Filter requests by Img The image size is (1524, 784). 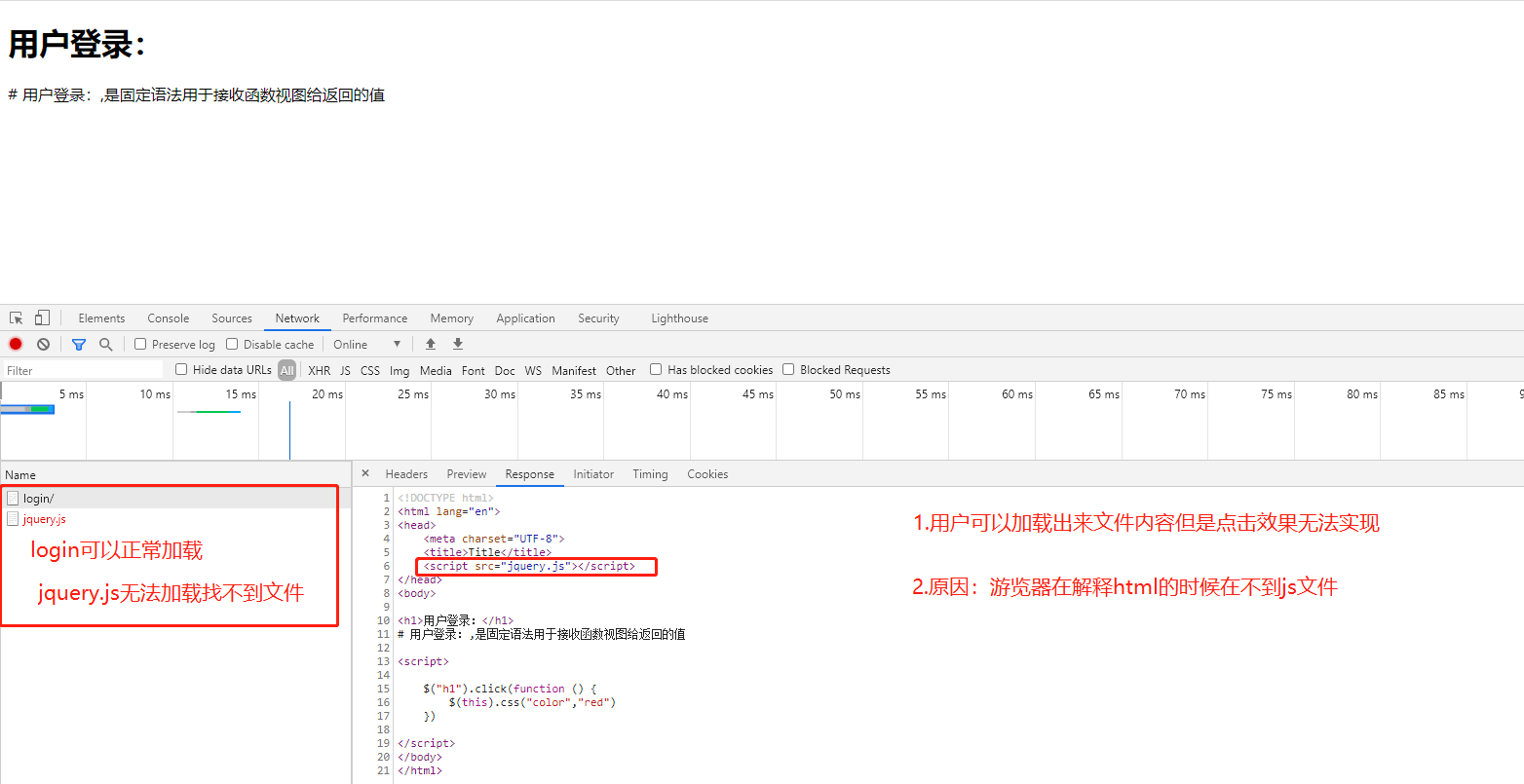point(400,370)
